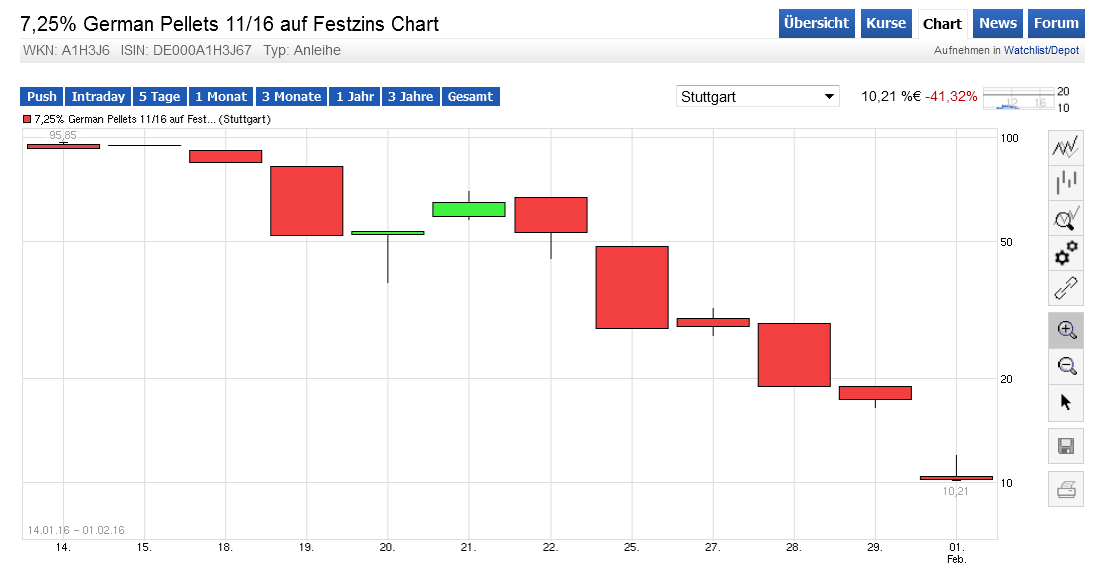Screen dimensions: 1101x565
Task: Switch to the bar/OHLC chart type icon
Action: [1065, 183]
